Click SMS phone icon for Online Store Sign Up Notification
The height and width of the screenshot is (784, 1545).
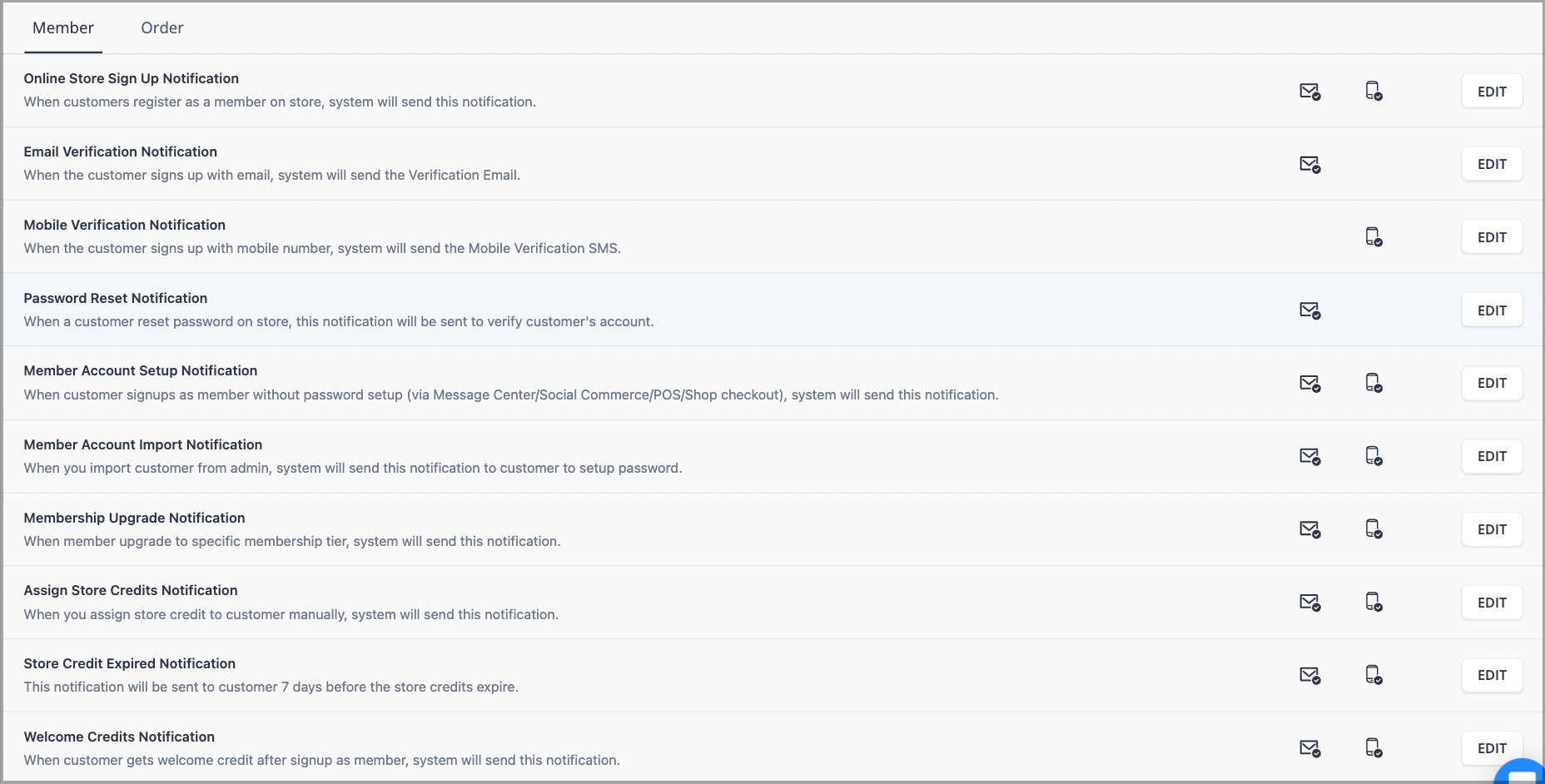(x=1374, y=91)
